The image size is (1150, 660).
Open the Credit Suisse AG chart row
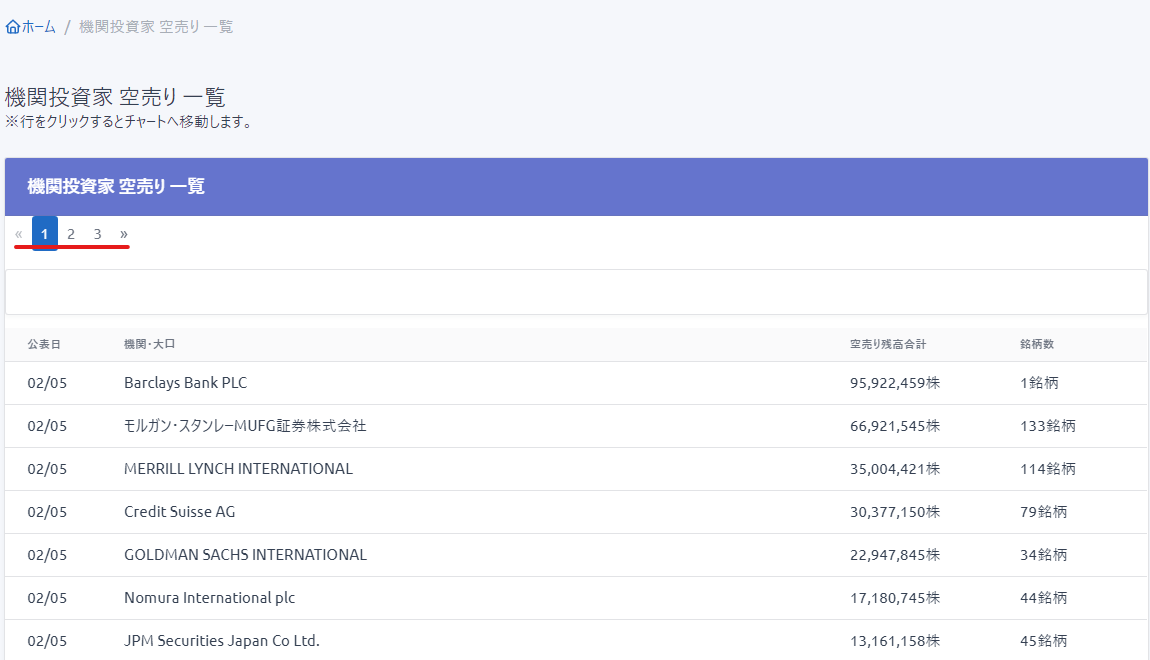tap(179, 512)
